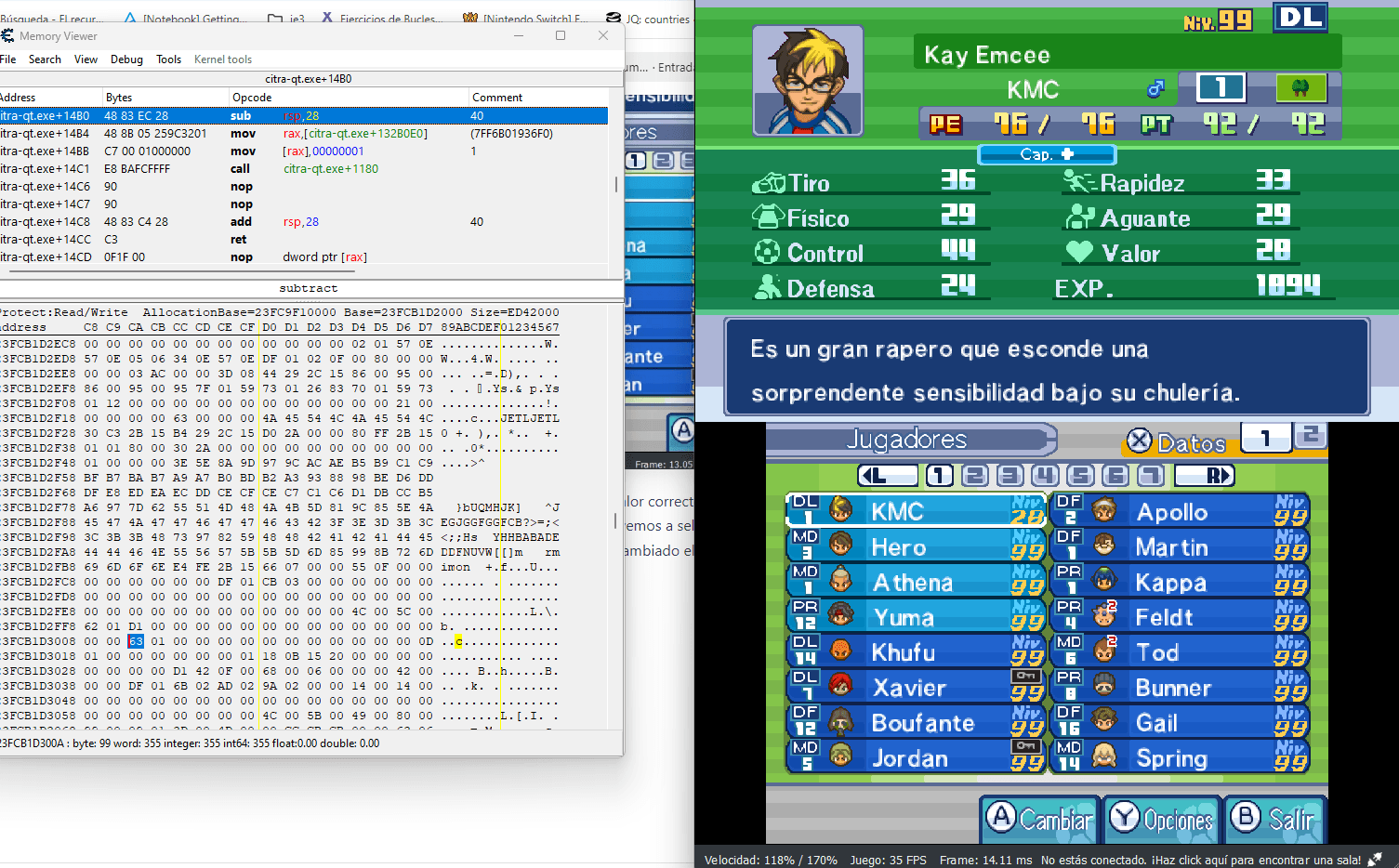Select player Jordan in the list
This screenshot has height=868, width=1399.
[917, 758]
